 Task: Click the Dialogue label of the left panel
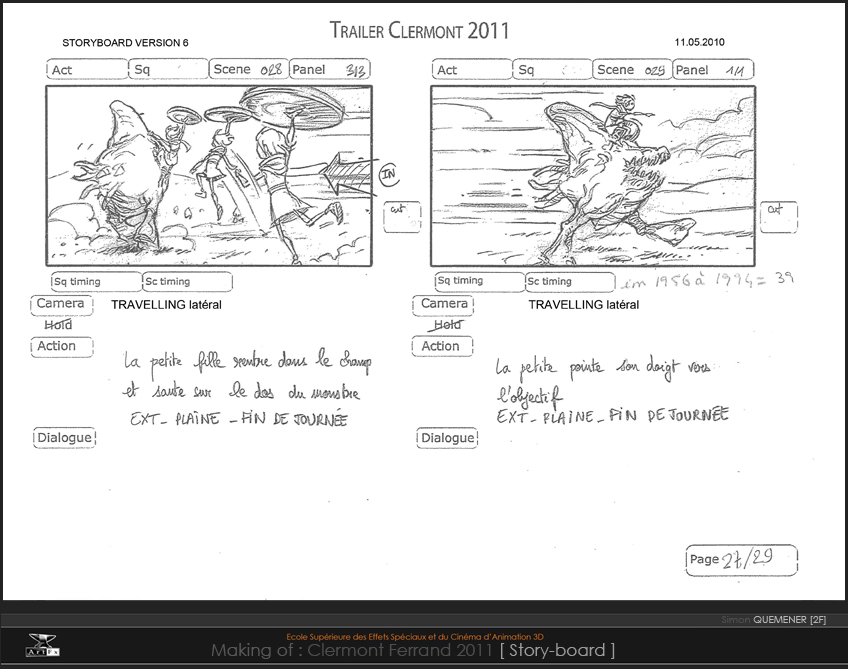point(65,437)
